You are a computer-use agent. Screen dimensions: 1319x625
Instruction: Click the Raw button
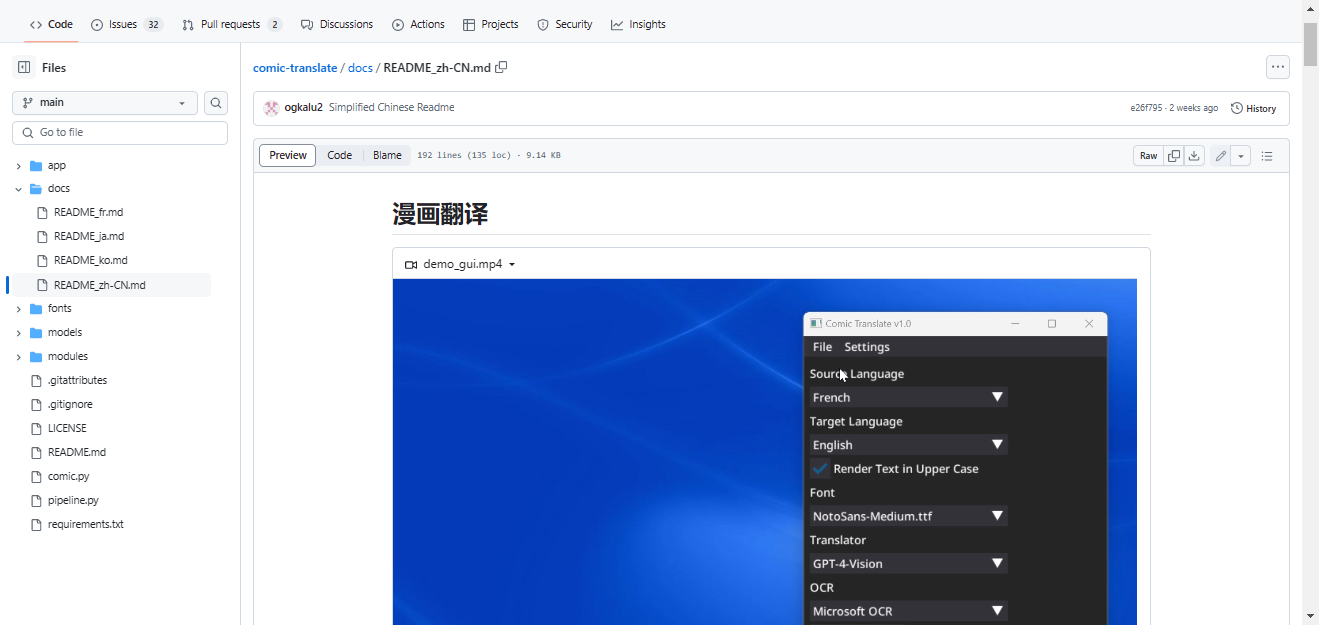pyautogui.click(x=1148, y=156)
